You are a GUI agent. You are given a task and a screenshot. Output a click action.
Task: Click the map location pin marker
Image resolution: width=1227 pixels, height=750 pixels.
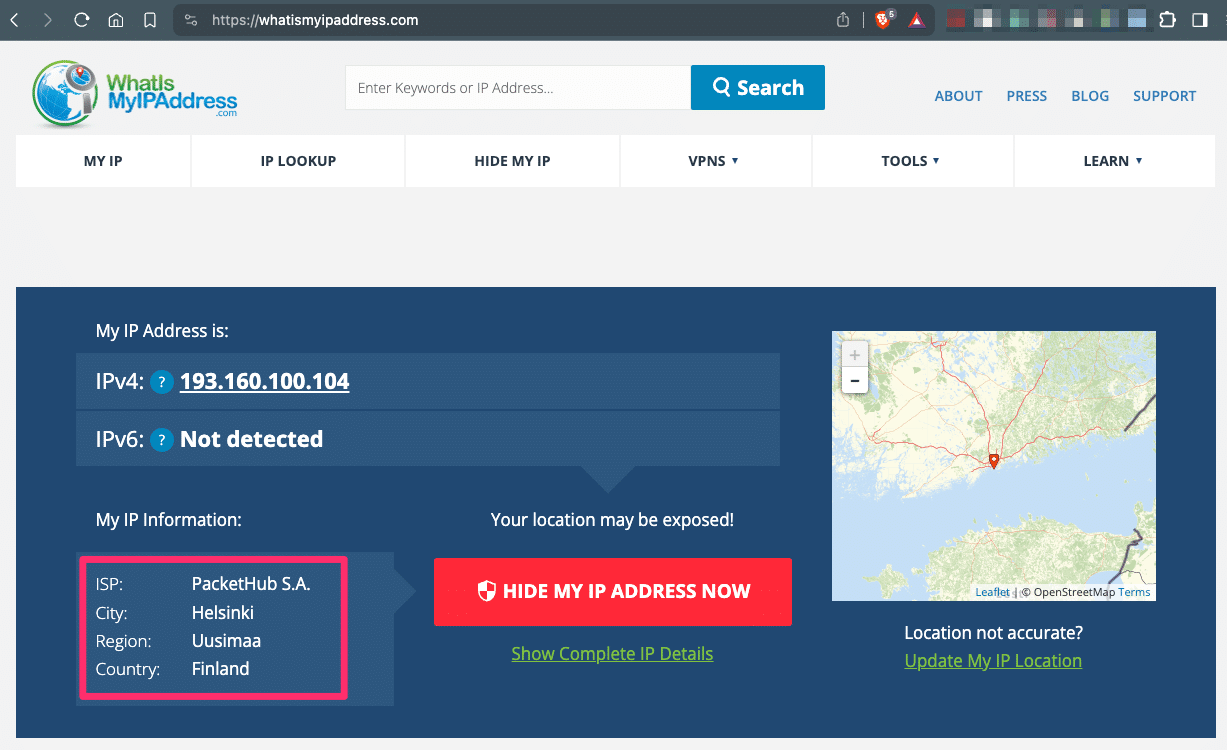coord(994,461)
